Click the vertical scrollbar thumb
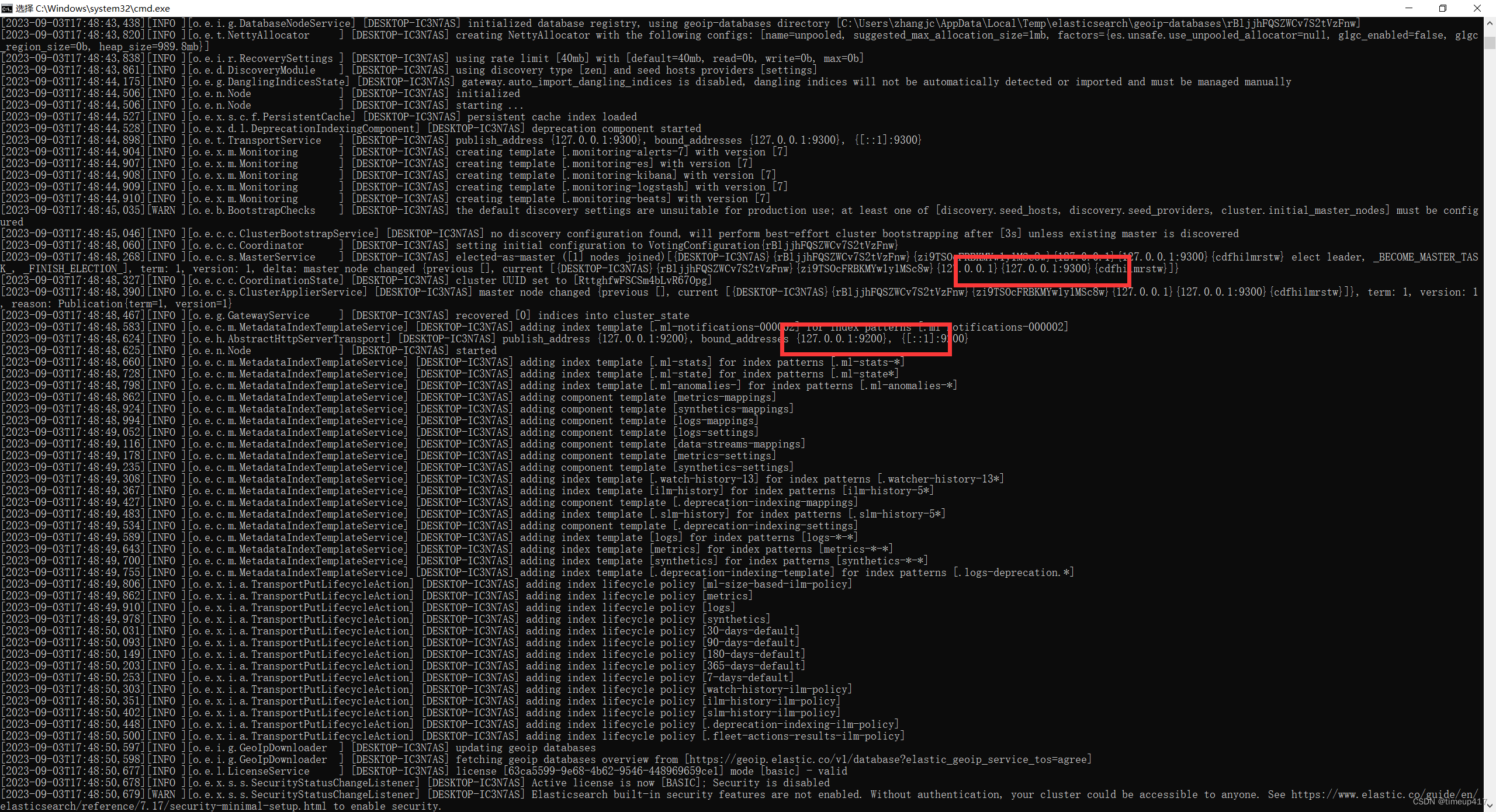 (x=1490, y=43)
